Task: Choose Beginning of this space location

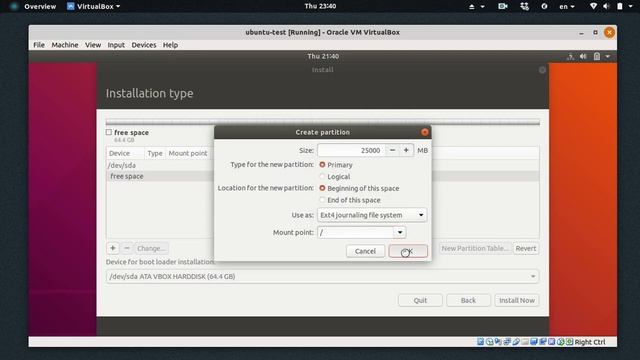Action: pyautogui.click(x=322, y=188)
